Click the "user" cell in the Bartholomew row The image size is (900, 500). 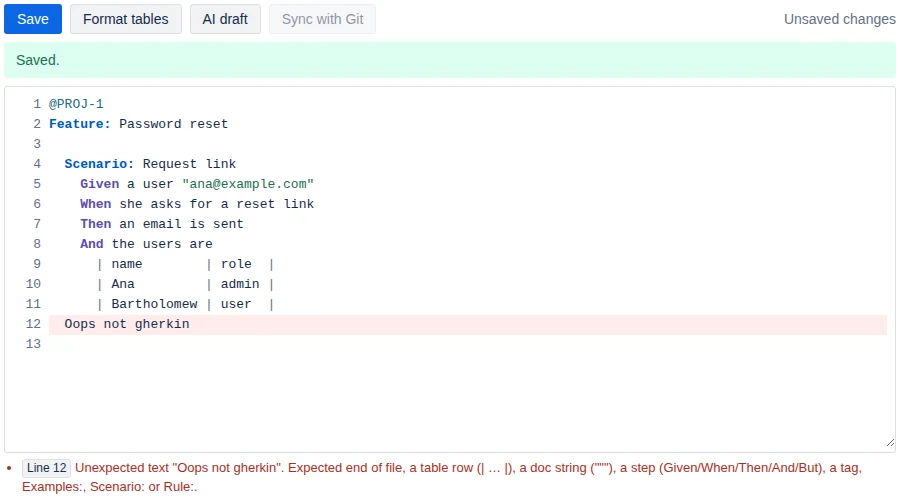pyautogui.click(x=236, y=304)
